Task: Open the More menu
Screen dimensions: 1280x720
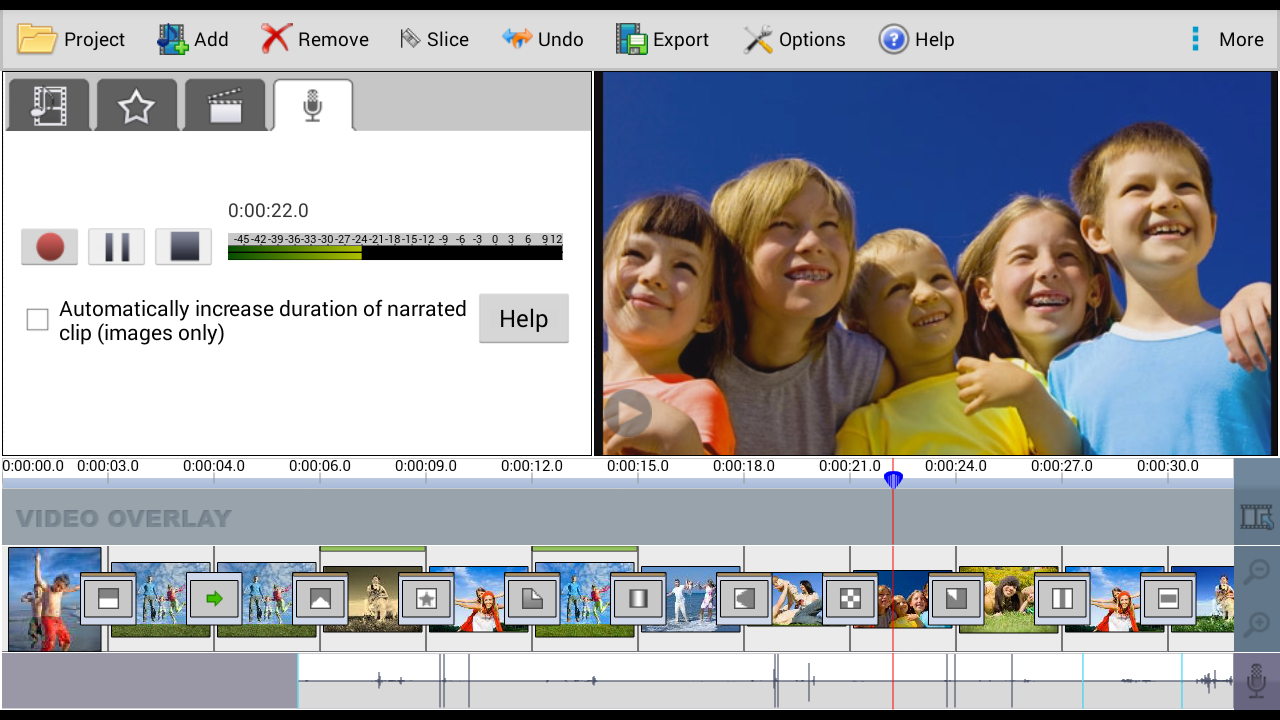Action: coord(1227,39)
